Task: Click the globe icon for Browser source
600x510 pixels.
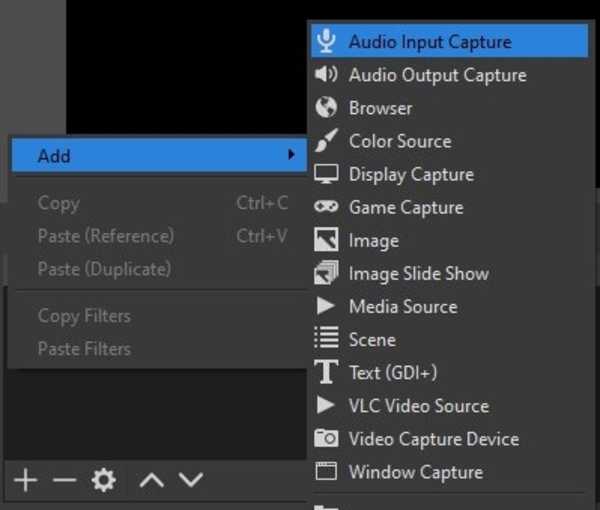Action: (326, 107)
